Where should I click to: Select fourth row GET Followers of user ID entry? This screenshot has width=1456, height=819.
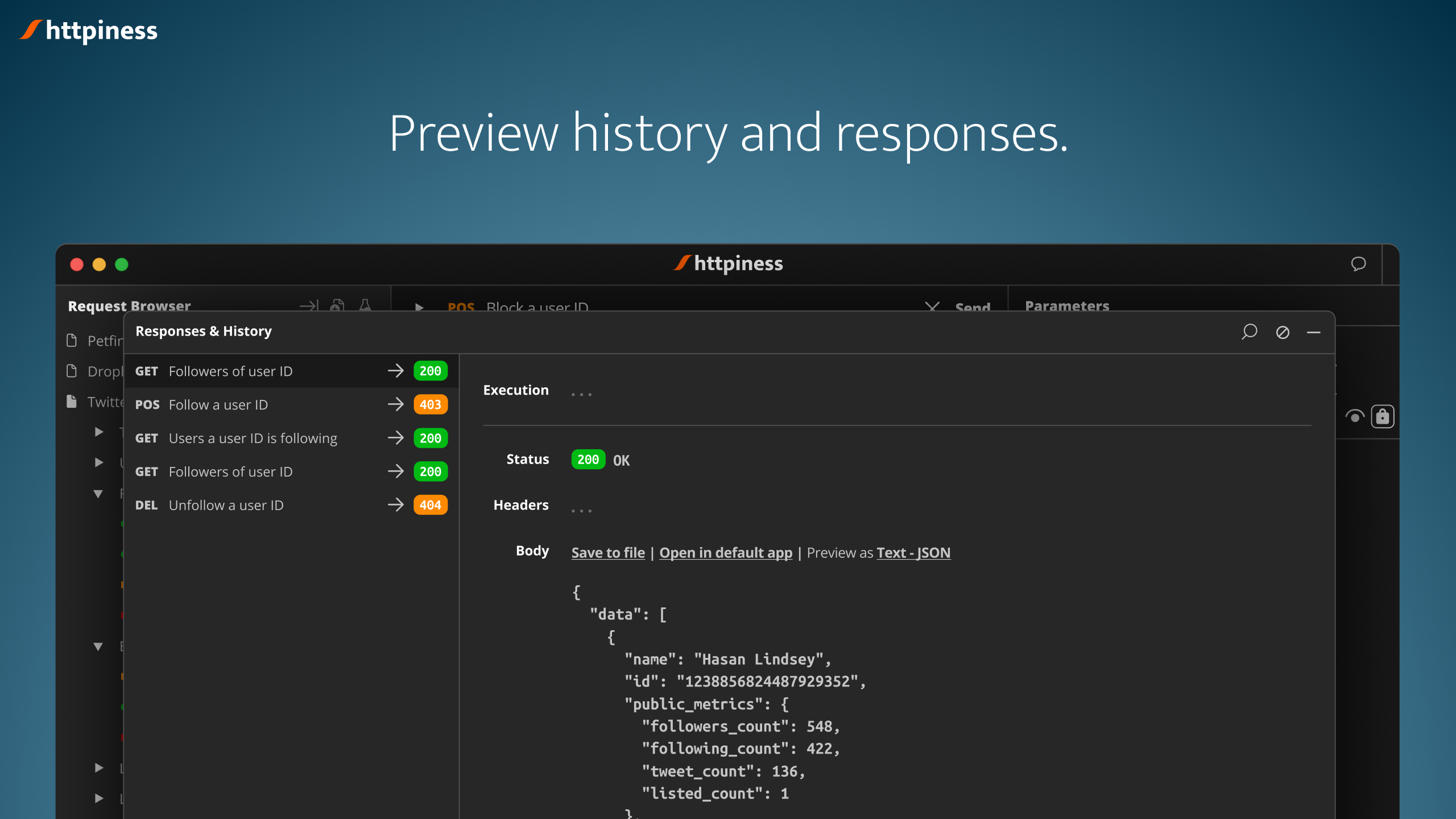point(291,471)
